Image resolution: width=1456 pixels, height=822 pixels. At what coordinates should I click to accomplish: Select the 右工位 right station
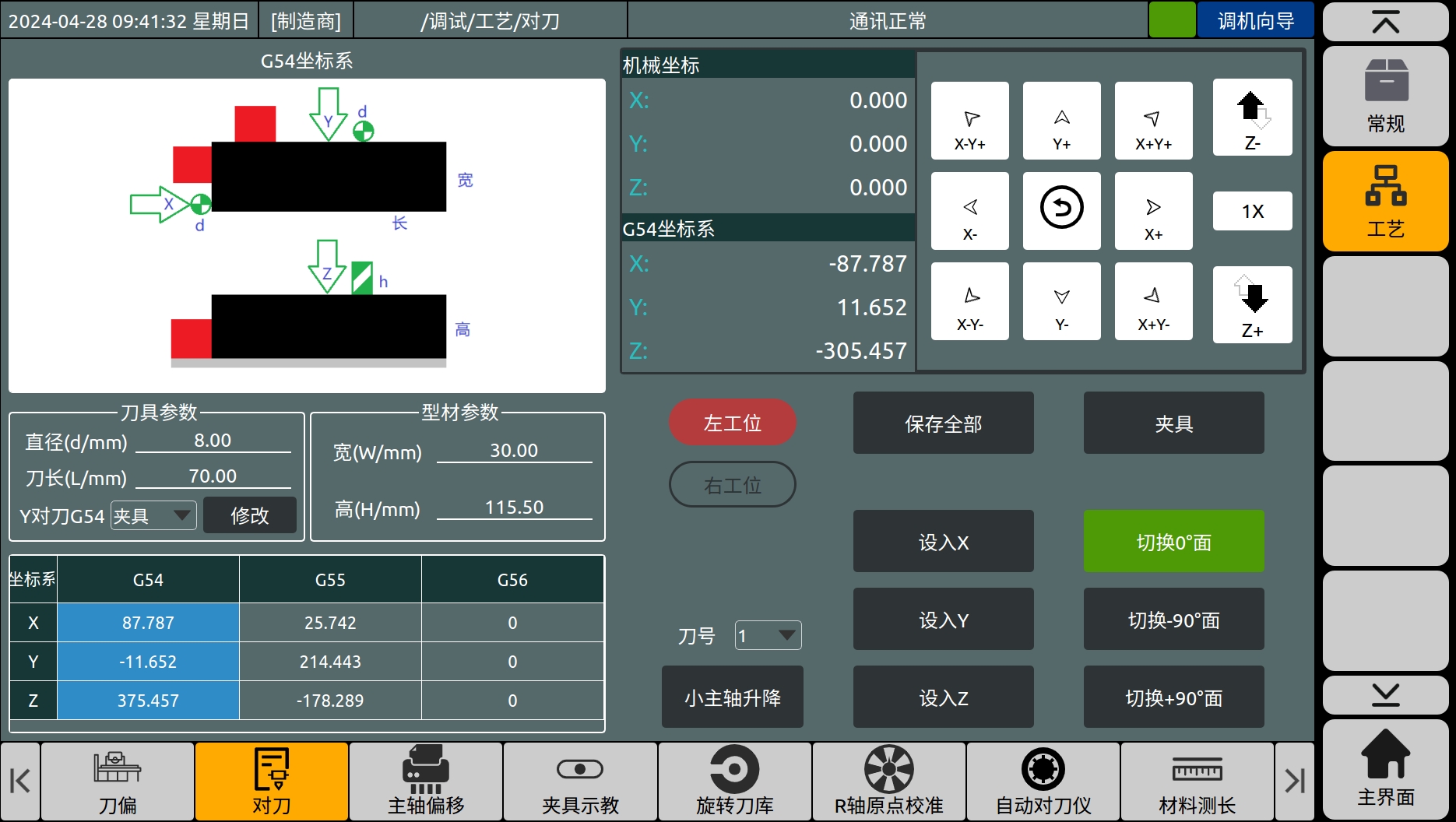click(732, 485)
